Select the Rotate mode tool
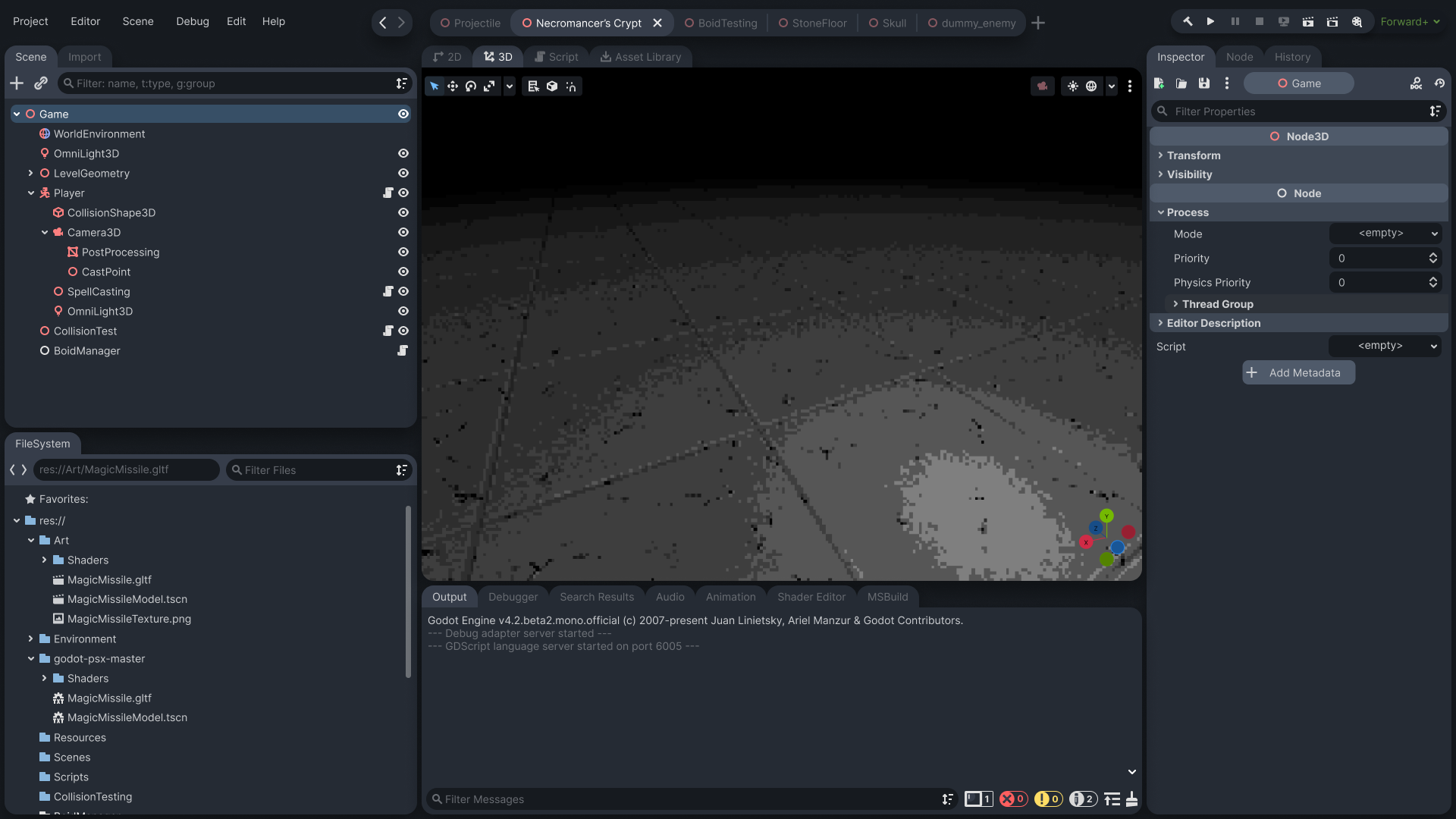Screen dimensions: 1456x819 coord(471,86)
